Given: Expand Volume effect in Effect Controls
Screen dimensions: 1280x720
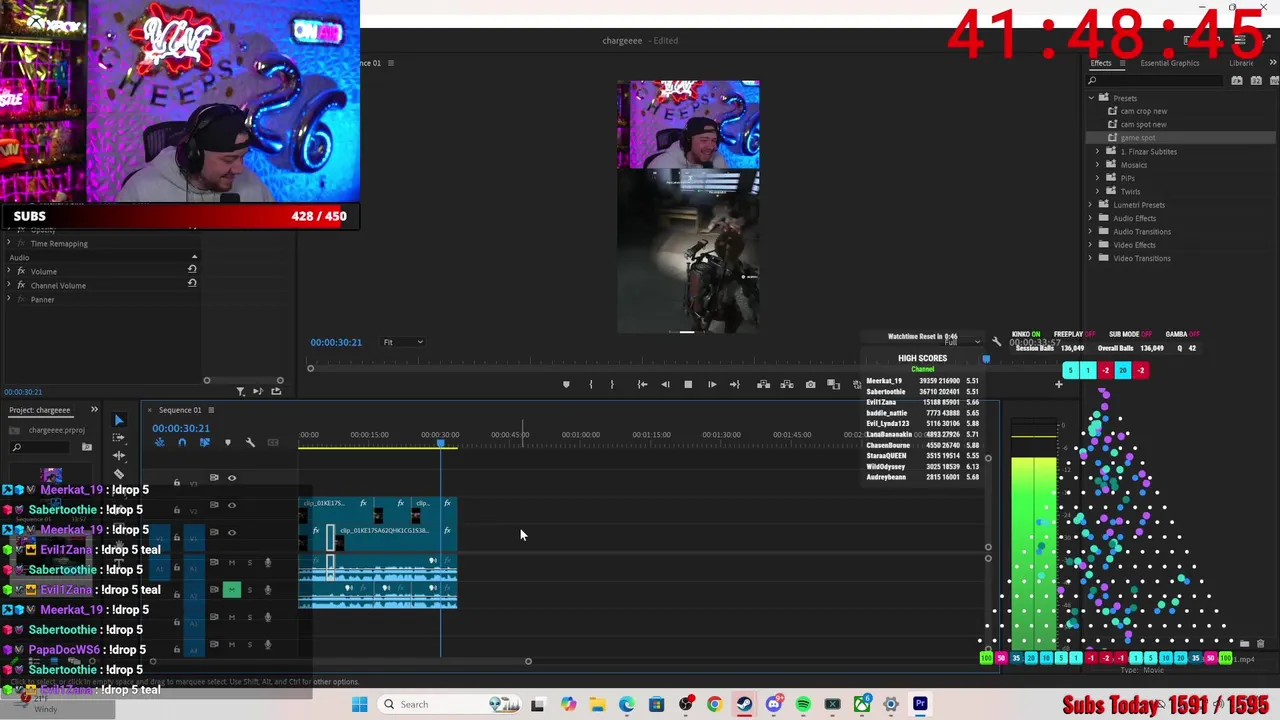Looking at the screenshot, I should (9, 271).
